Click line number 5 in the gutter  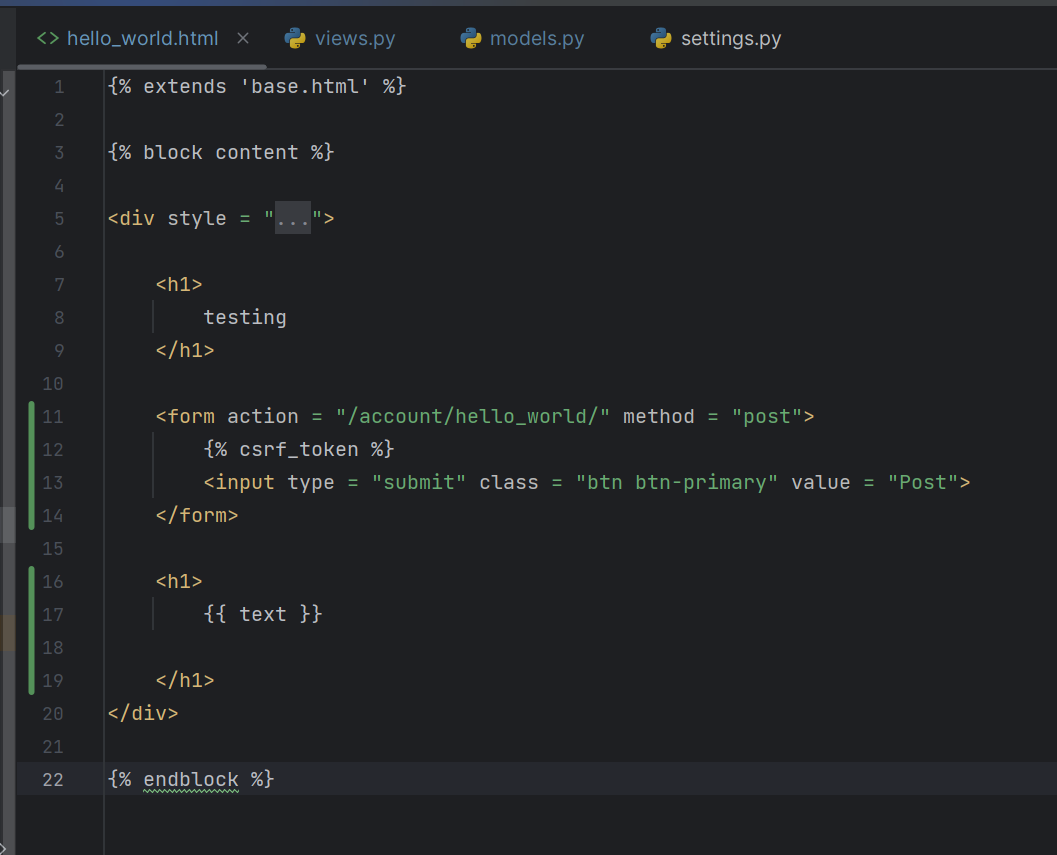click(x=59, y=219)
